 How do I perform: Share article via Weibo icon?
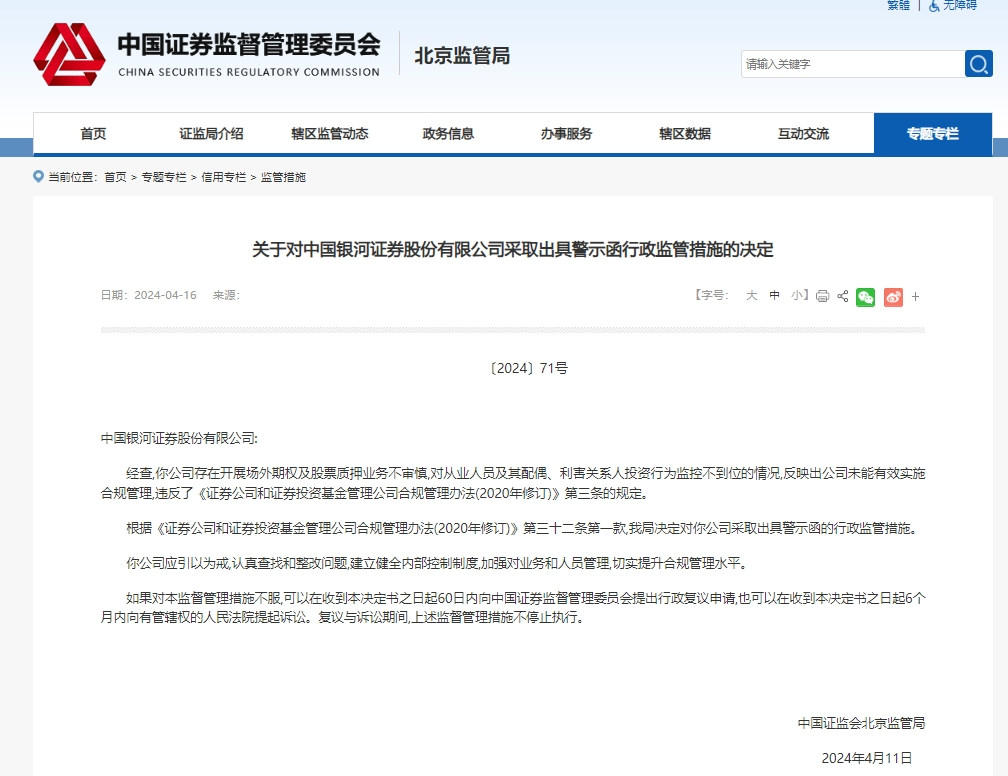coord(893,296)
